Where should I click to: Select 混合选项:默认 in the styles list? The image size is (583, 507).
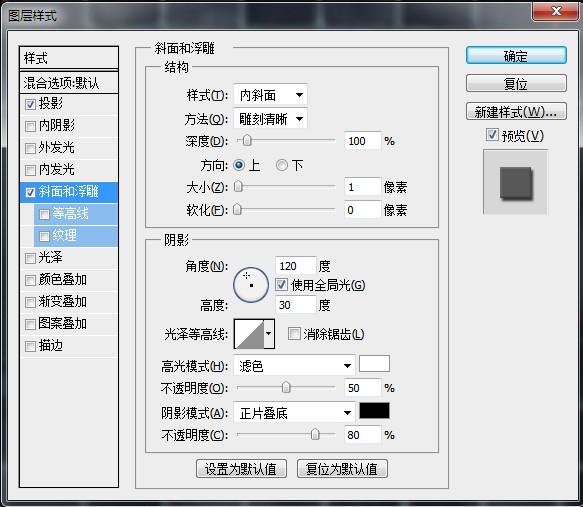point(69,83)
